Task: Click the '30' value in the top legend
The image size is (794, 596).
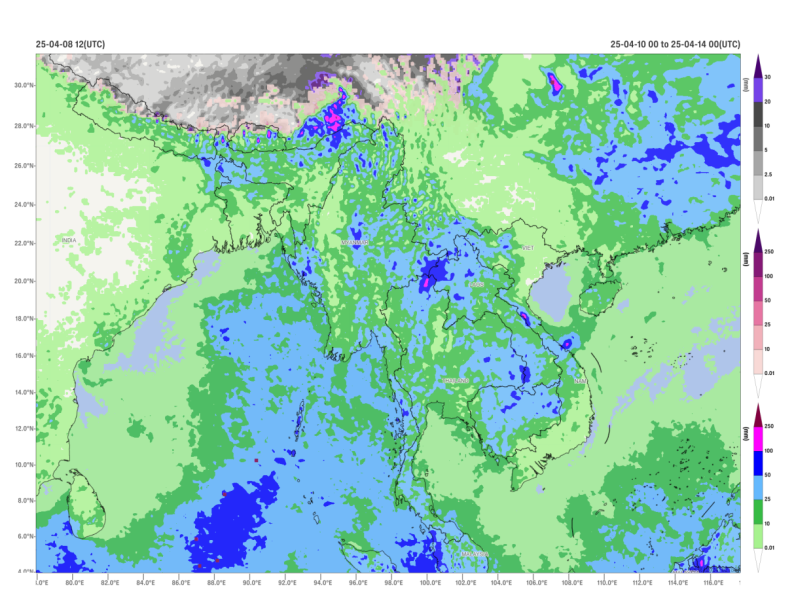Action: point(768,77)
